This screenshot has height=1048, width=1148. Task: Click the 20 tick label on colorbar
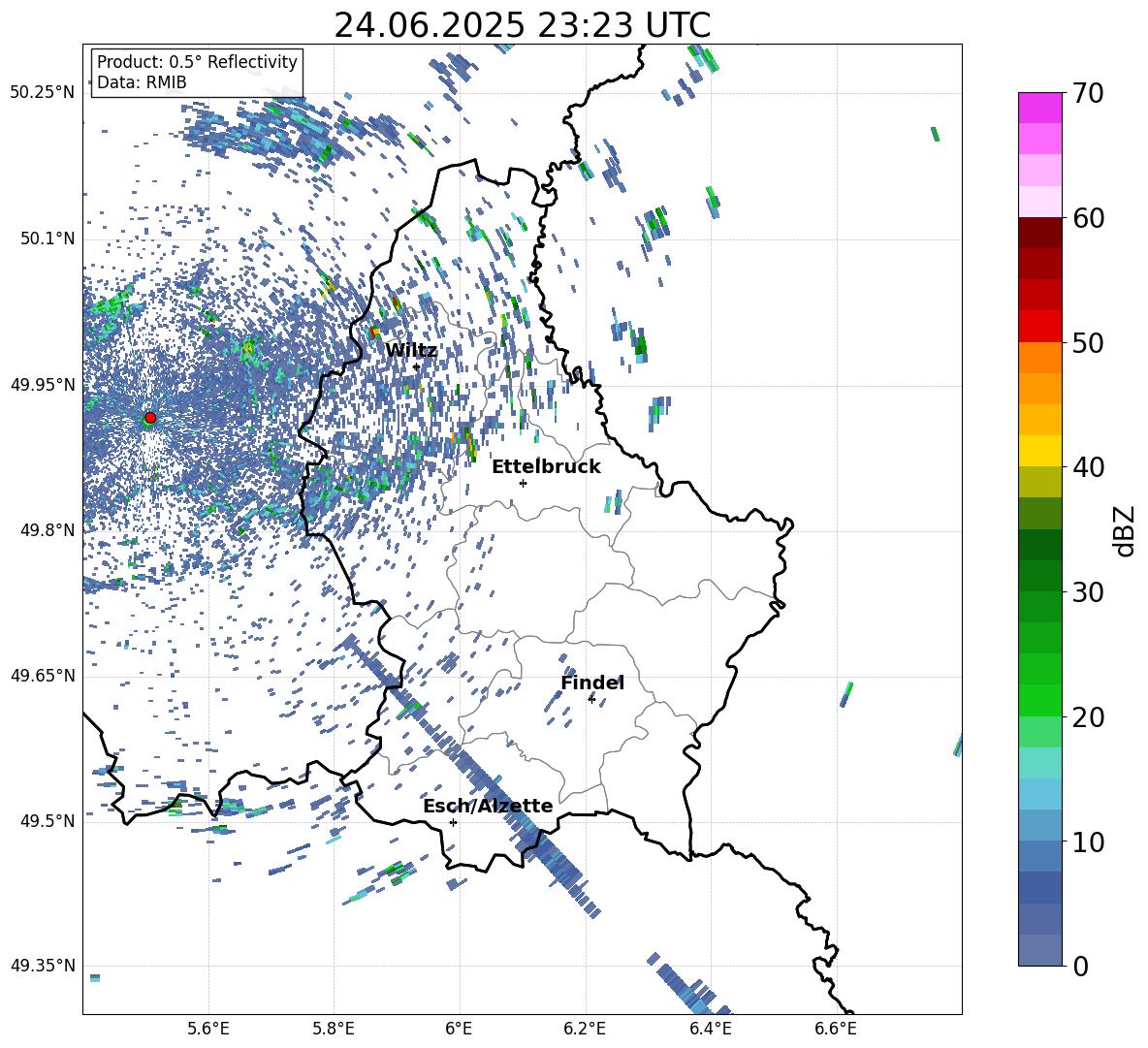(1088, 716)
